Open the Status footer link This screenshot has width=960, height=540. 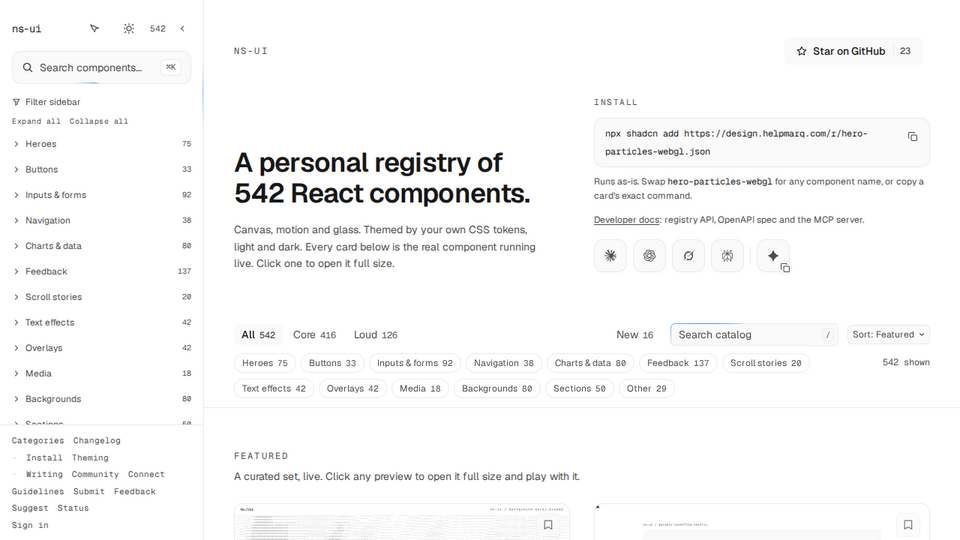[73, 508]
